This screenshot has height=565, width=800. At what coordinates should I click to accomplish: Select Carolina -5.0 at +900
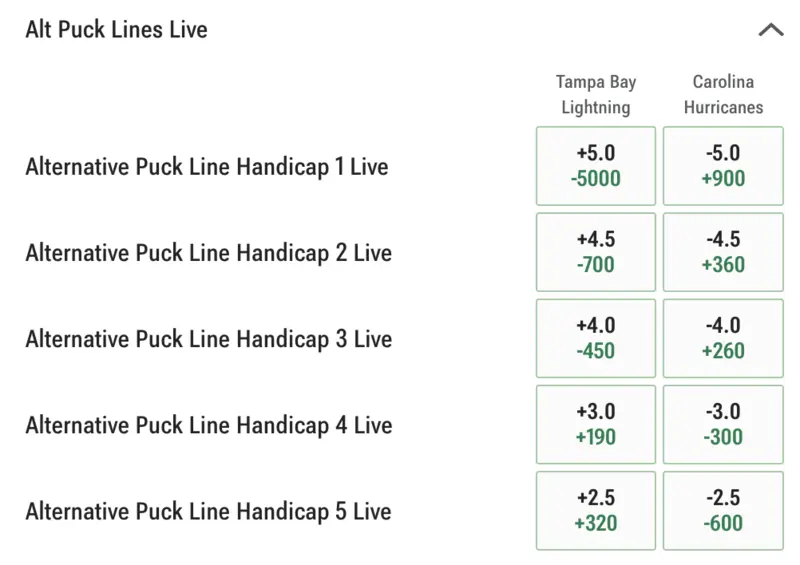pos(723,166)
